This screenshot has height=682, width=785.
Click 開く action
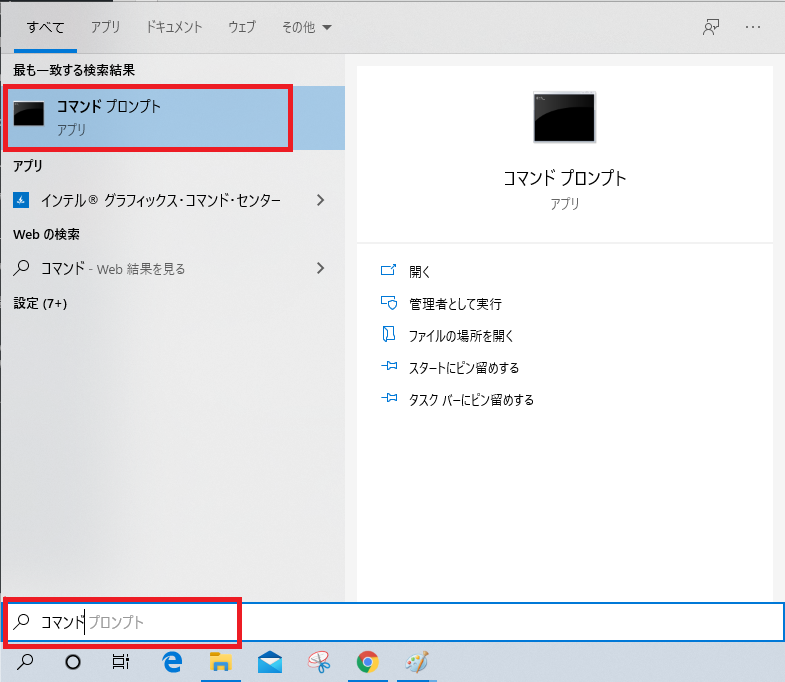(420, 272)
